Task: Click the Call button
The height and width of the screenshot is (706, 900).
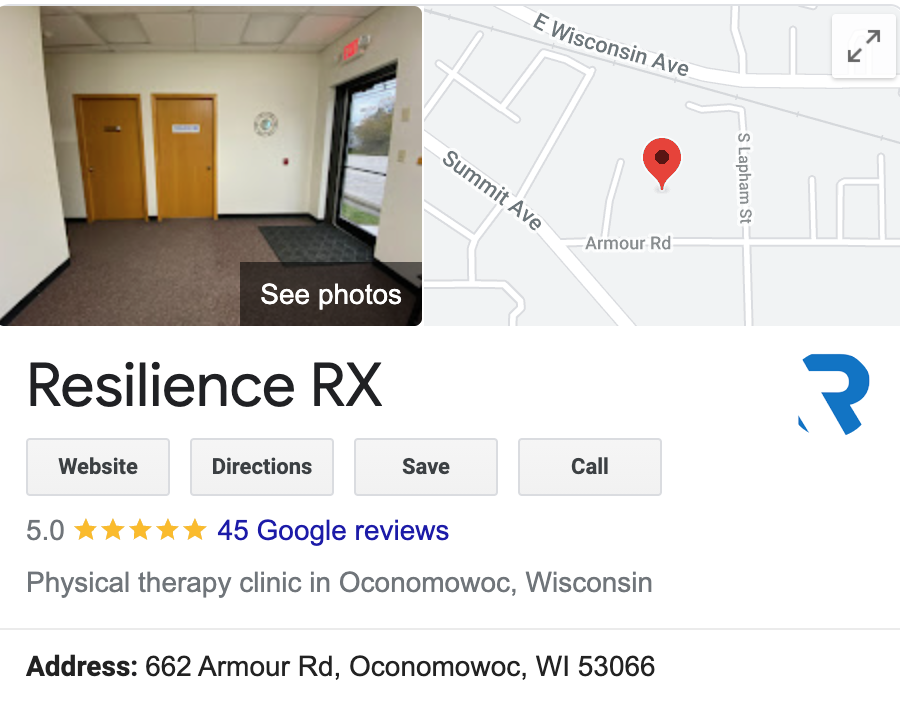Action: (589, 467)
